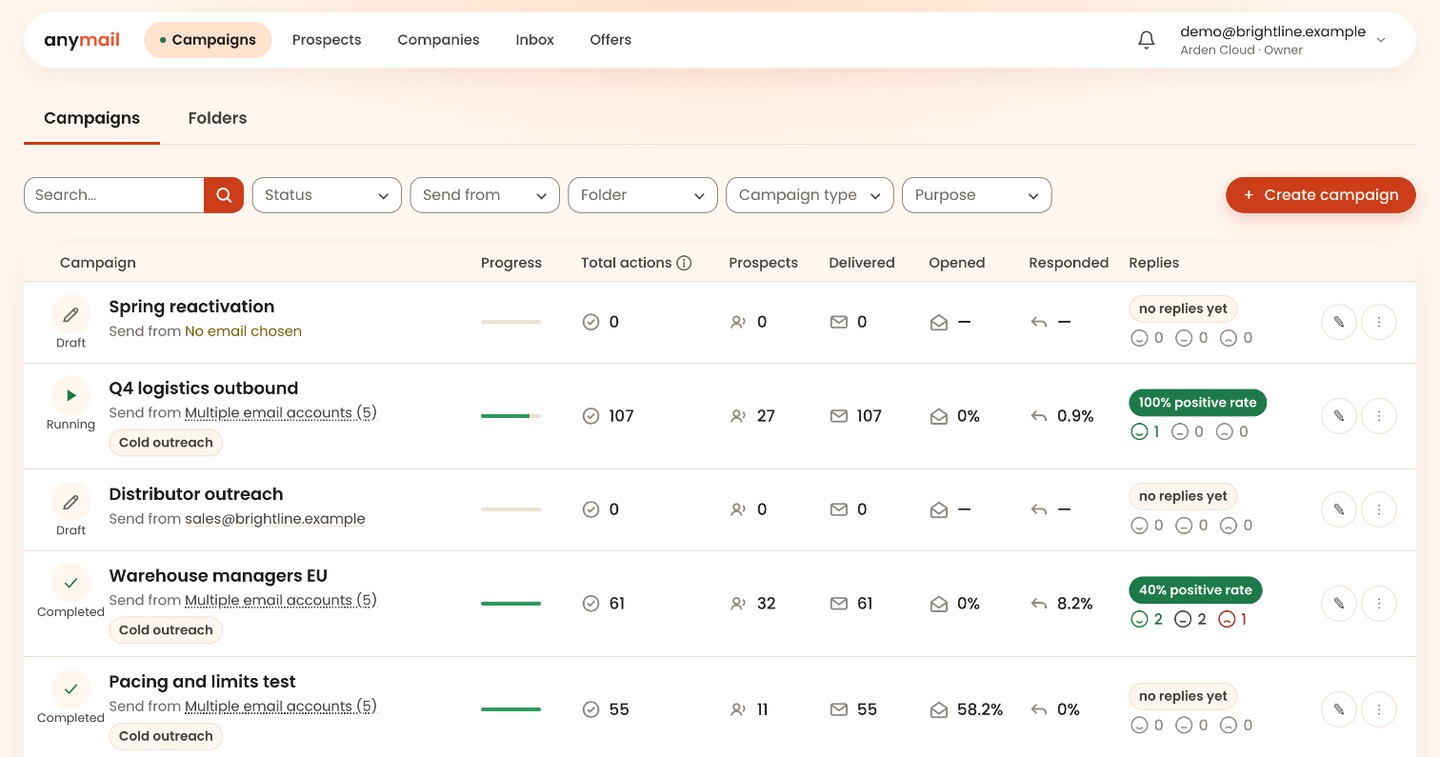Open more options for Spring reactivation
Screen dimensions: 1440x757
[1379, 322]
